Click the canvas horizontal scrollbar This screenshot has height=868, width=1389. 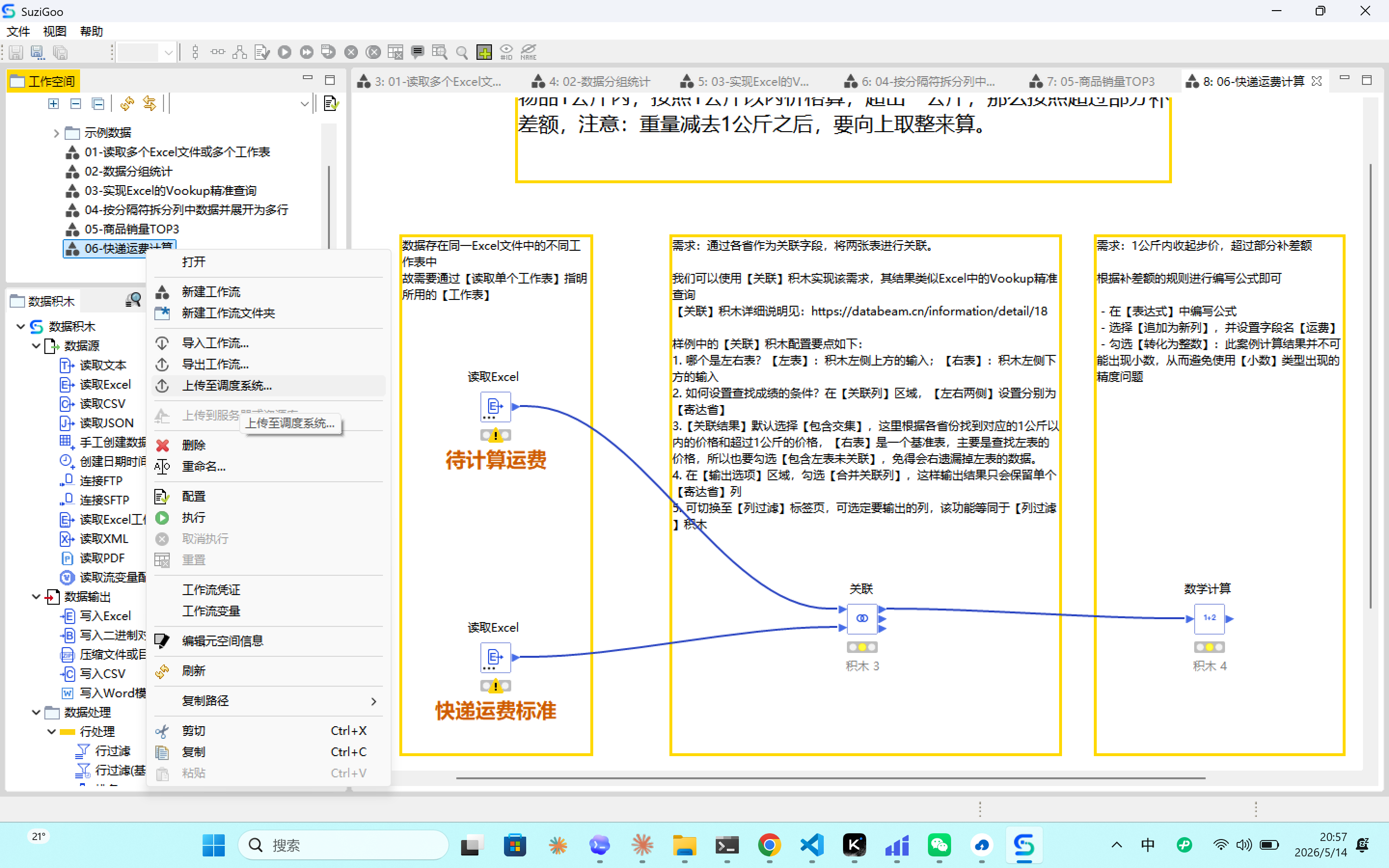[x=830, y=778]
